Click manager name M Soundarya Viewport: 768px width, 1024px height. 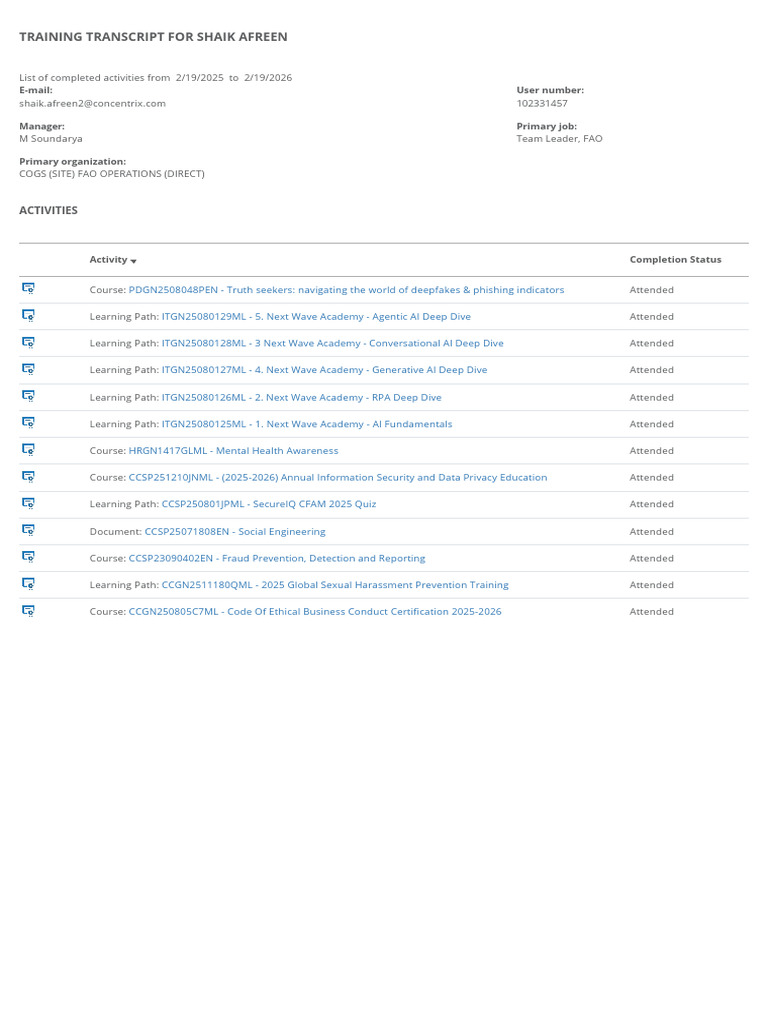point(51,138)
